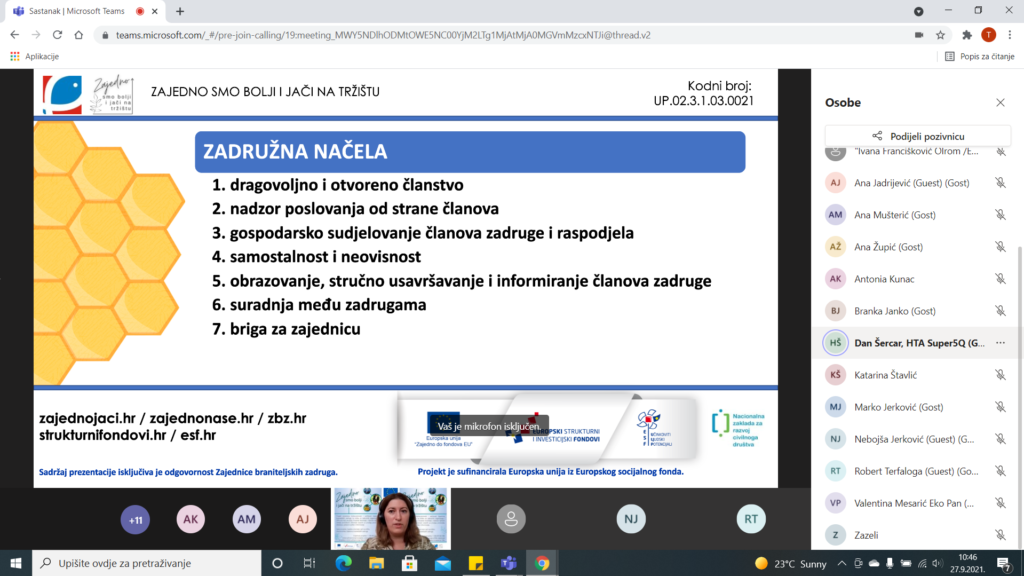Select the presenter's video thumbnail
The width and height of the screenshot is (1024, 576).
pos(391,518)
